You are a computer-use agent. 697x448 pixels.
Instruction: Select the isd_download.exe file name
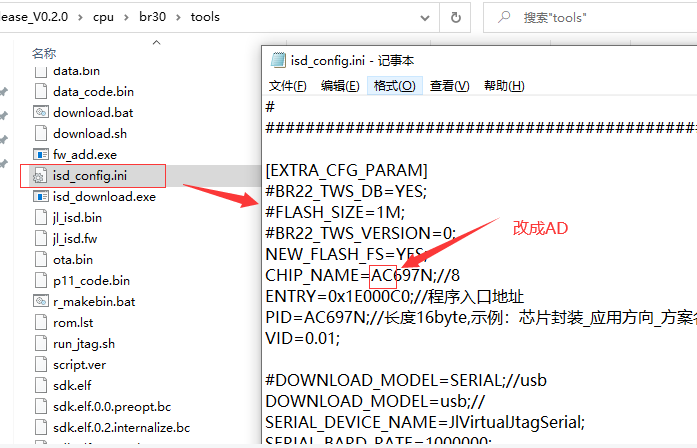pos(104,196)
